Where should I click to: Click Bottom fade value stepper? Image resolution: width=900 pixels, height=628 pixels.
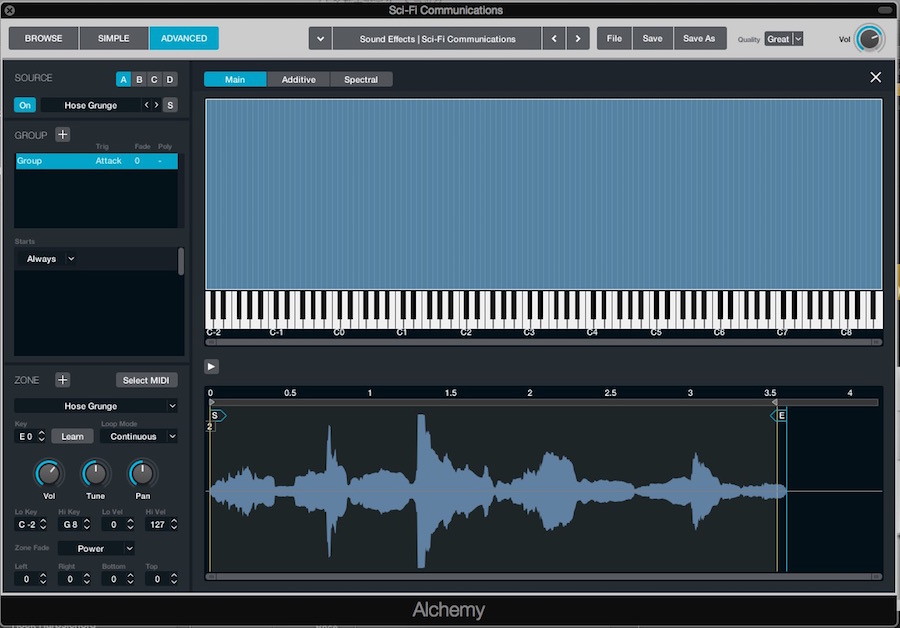tap(130, 579)
